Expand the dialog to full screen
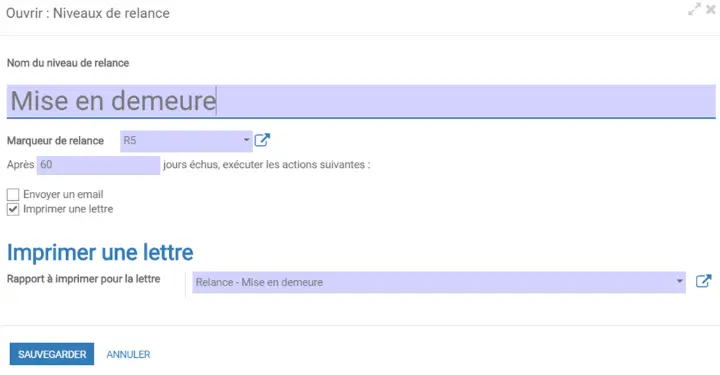720x375 pixels. pyautogui.click(x=694, y=9)
